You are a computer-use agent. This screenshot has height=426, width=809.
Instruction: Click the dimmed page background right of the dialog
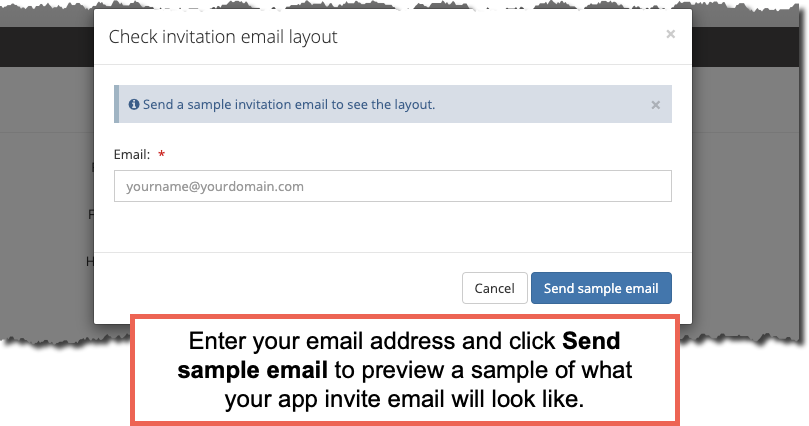pyautogui.click(x=746, y=206)
